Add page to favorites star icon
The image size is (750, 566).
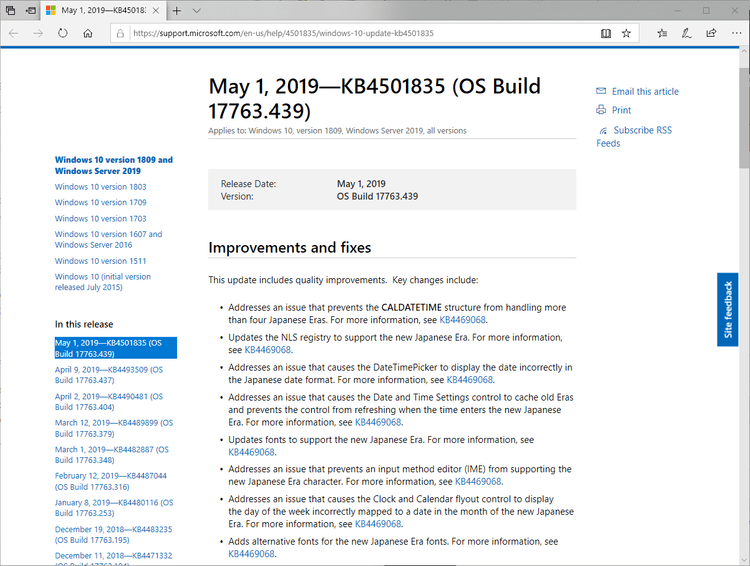(626, 33)
